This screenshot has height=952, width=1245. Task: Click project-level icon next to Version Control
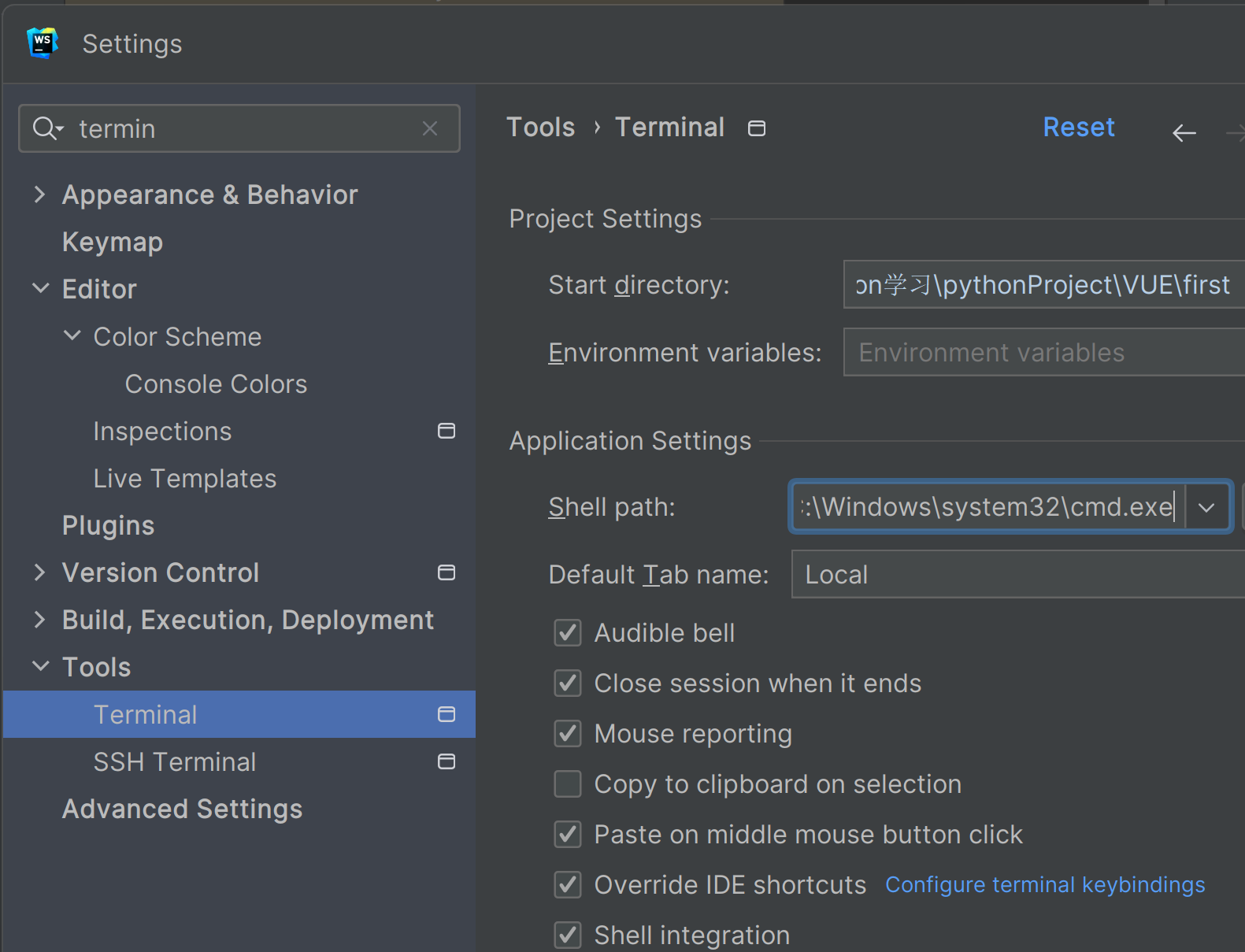click(x=446, y=572)
